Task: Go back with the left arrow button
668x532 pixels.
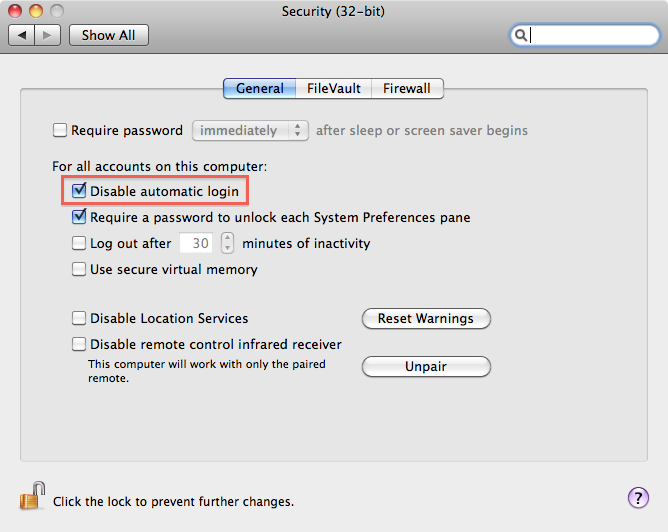Action: [x=22, y=35]
